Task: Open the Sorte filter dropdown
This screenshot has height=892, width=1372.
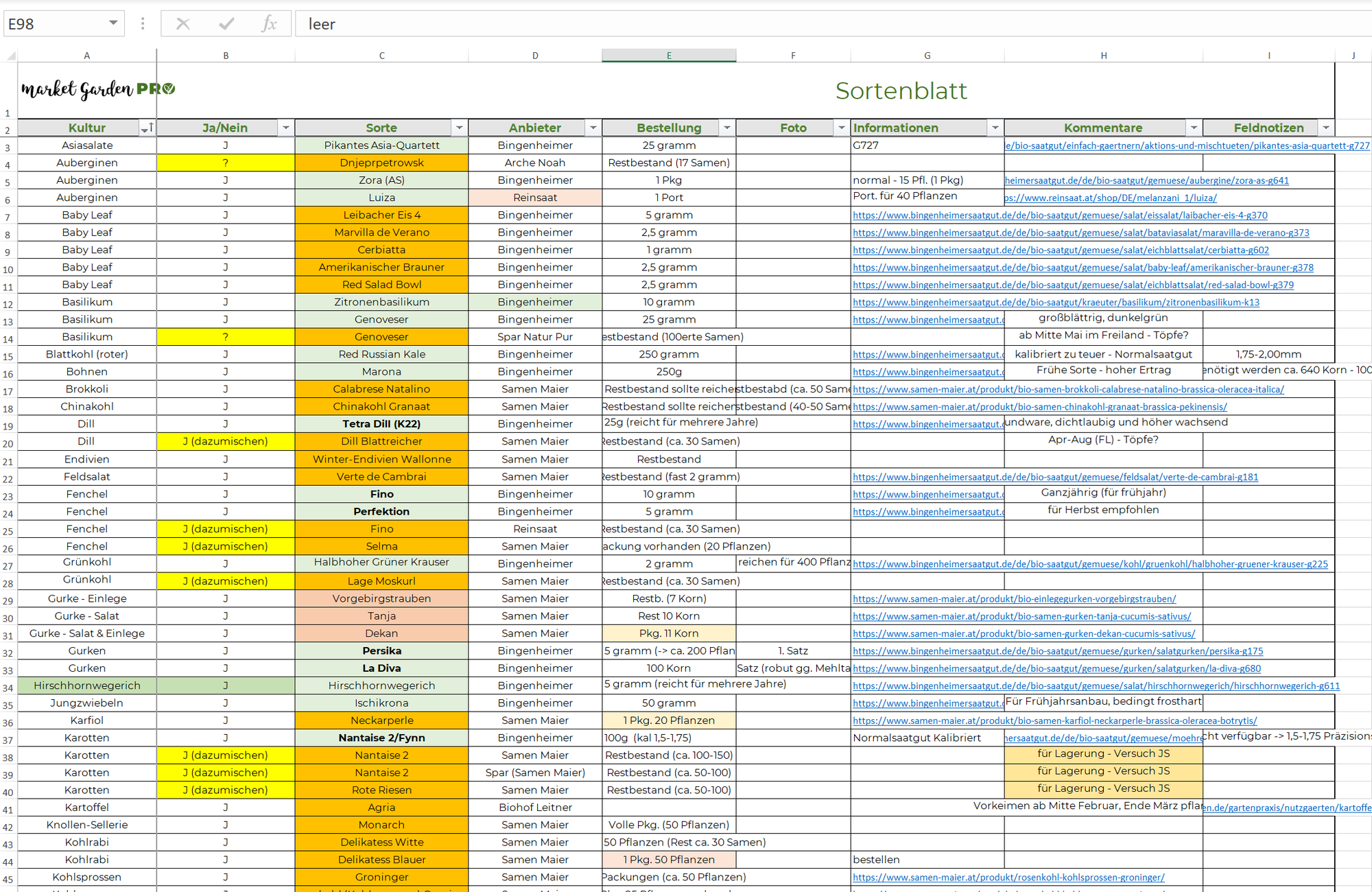Action: click(x=459, y=128)
